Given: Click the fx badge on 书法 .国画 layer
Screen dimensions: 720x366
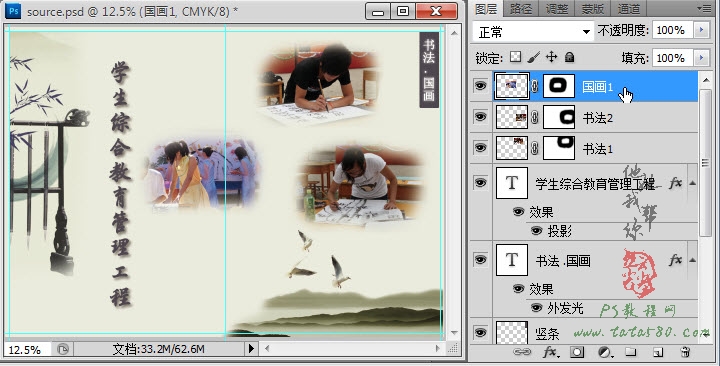Looking at the screenshot, I should pos(675,260).
